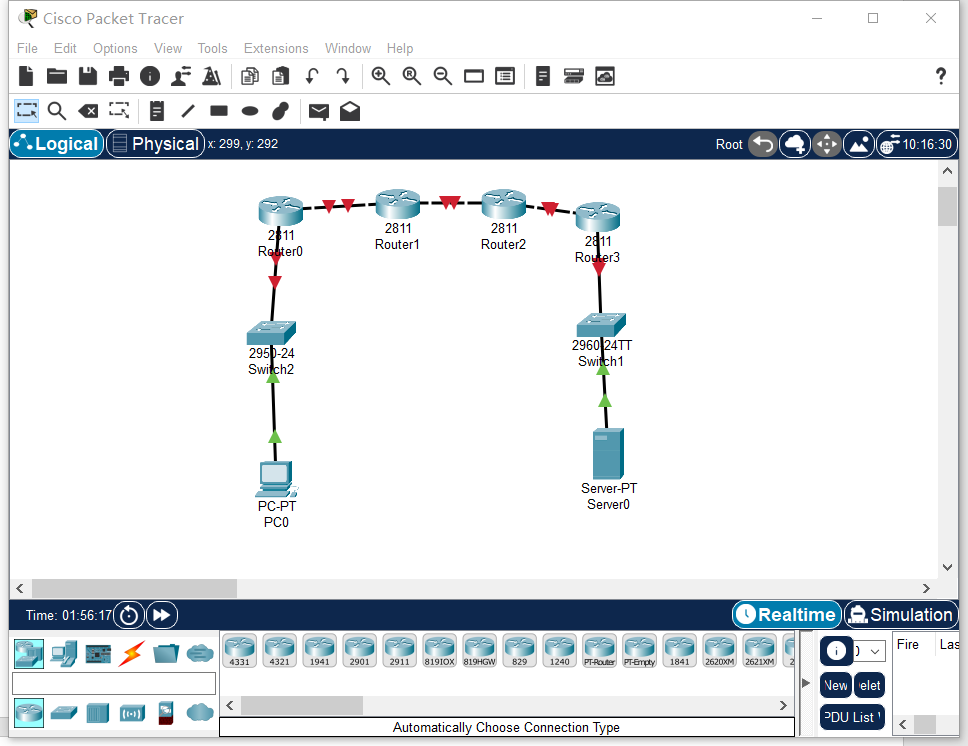Open the Options menu
968x746 pixels.
115,48
